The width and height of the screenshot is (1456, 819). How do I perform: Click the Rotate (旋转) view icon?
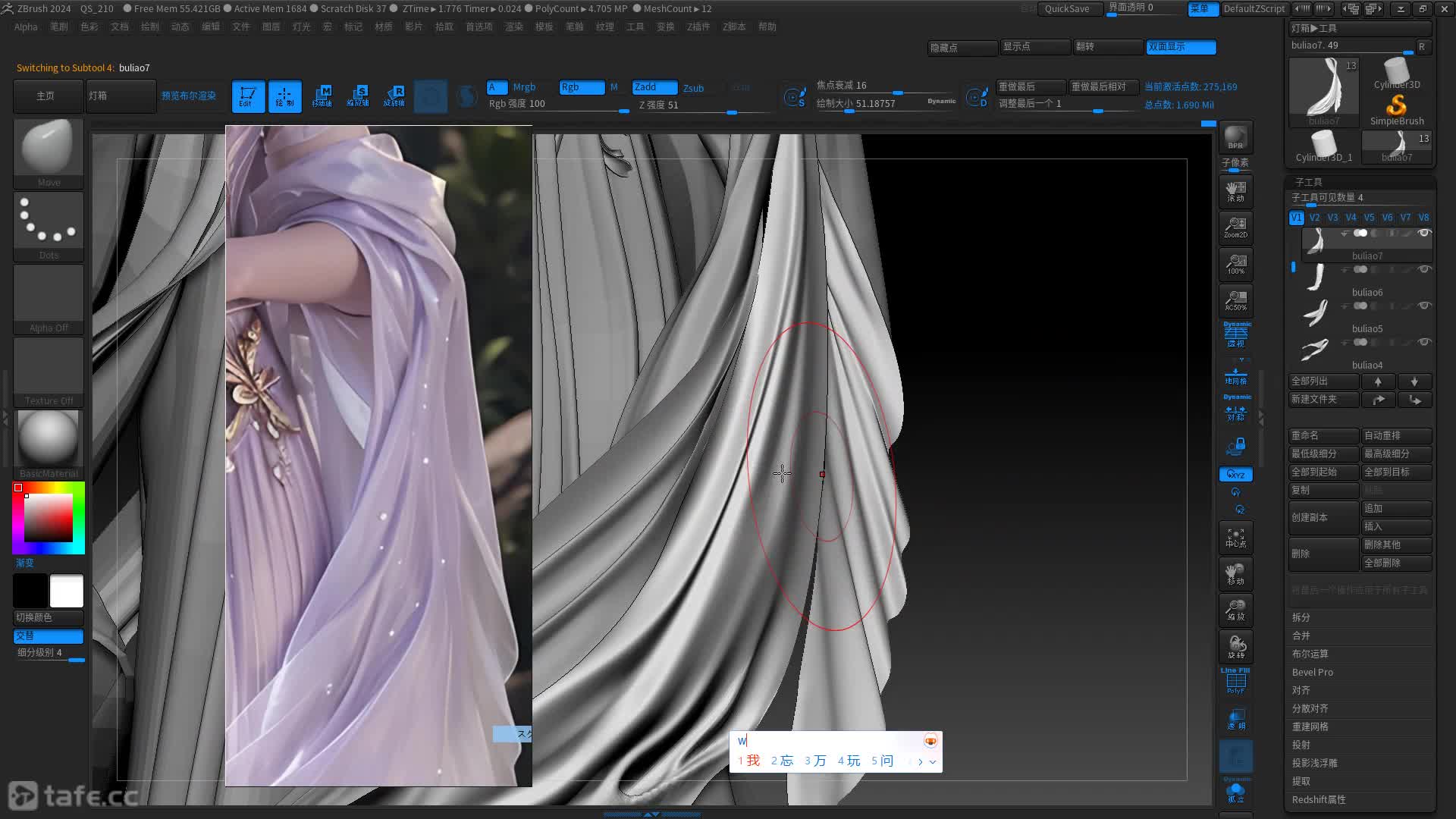(x=1235, y=646)
